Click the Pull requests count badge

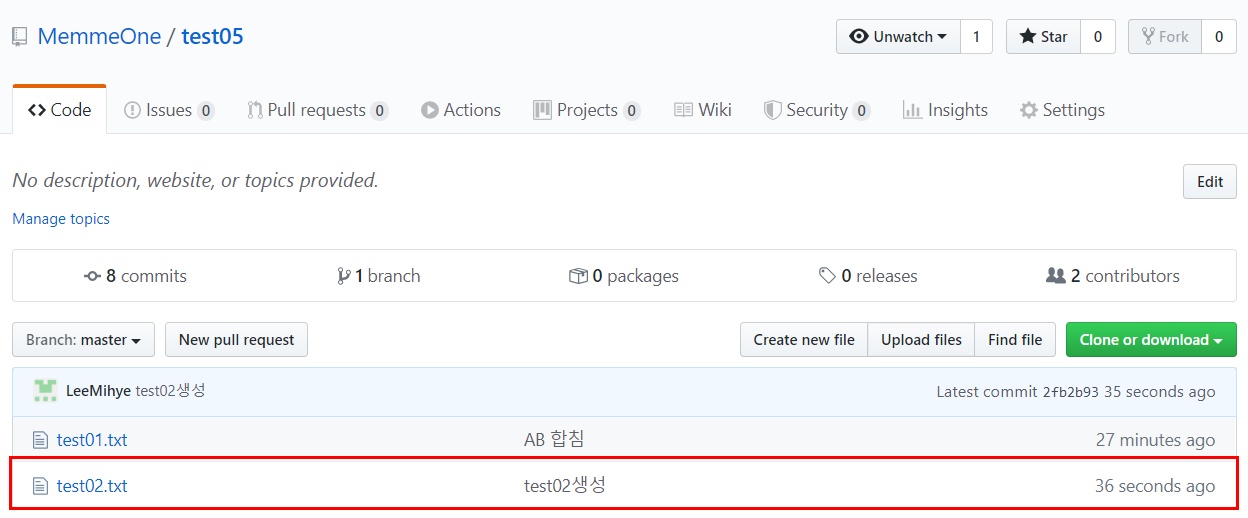[379, 111]
